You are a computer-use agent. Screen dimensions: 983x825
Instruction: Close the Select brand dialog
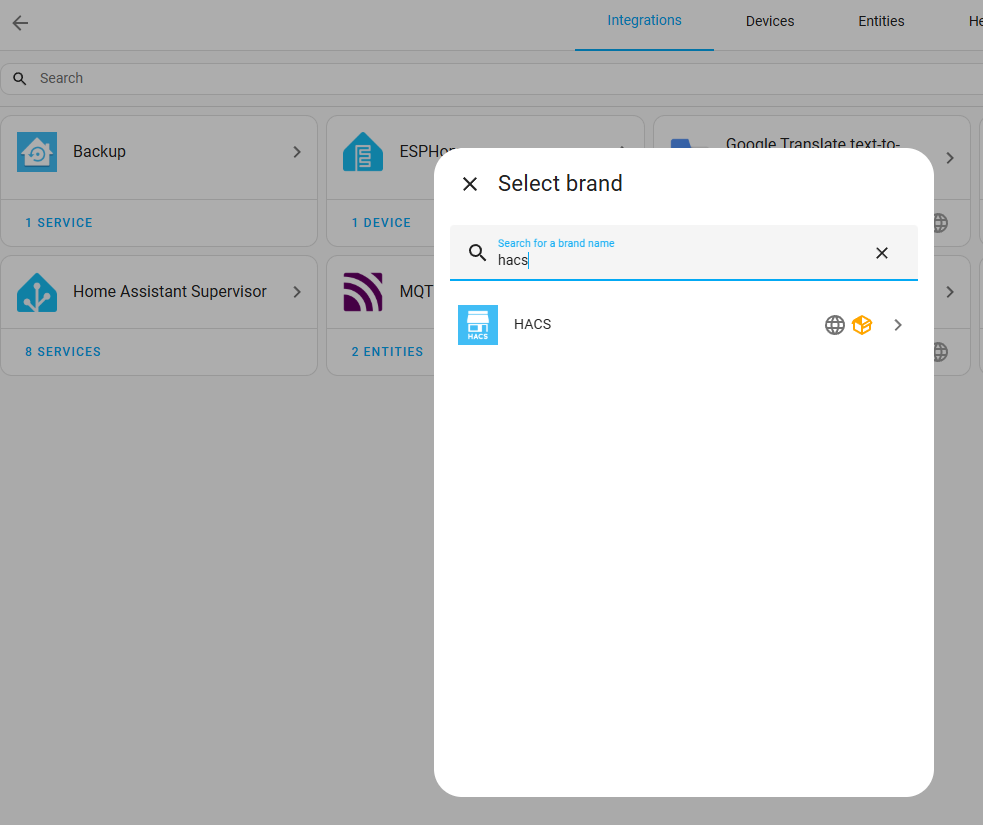(470, 184)
